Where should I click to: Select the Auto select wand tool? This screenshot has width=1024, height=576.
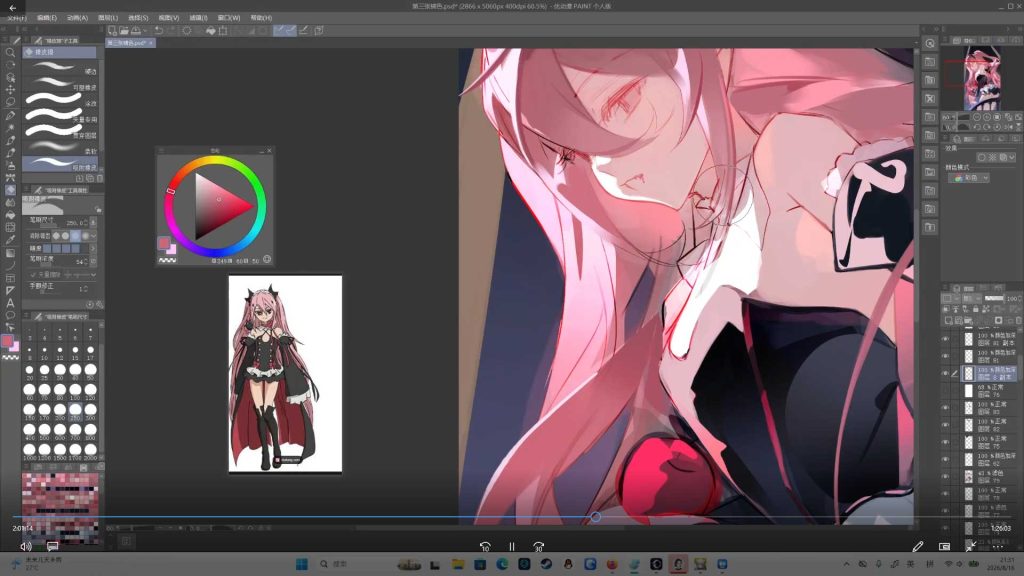(x=10, y=127)
